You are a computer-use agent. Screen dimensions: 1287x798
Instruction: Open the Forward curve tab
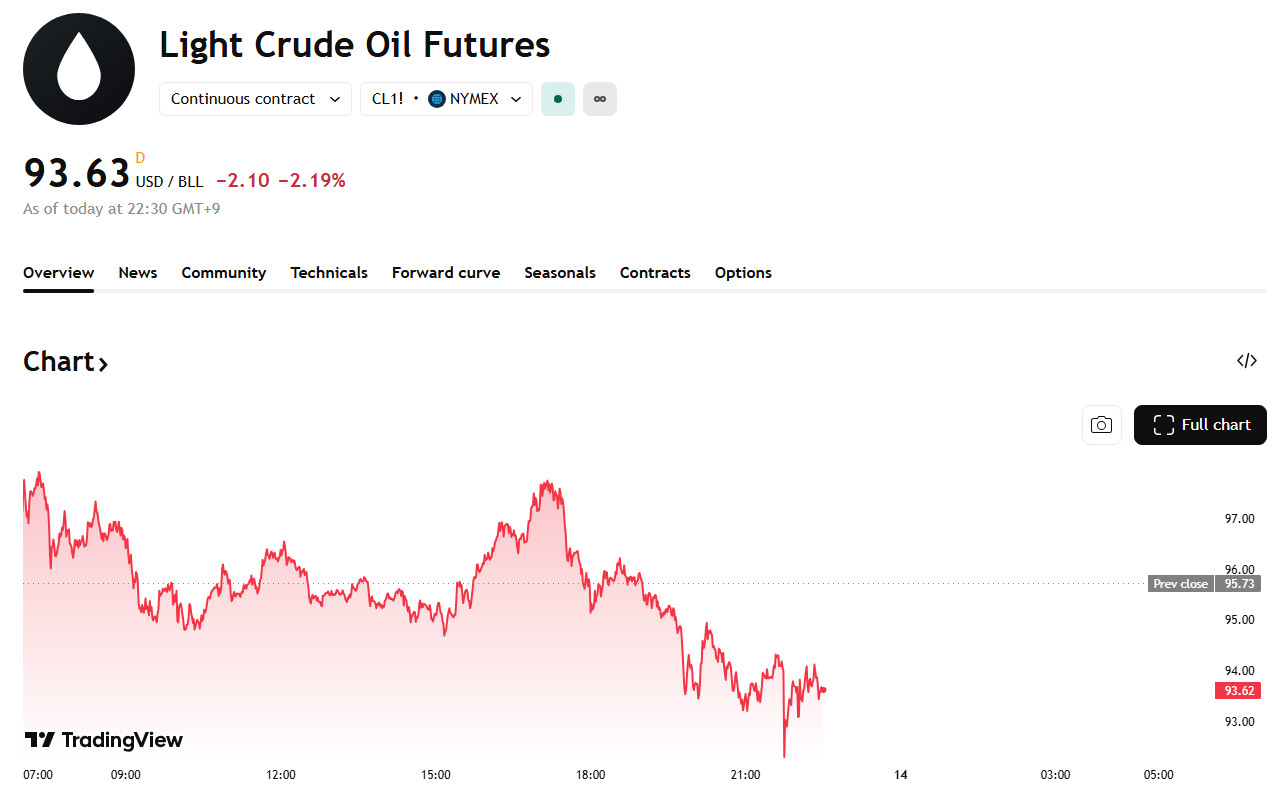[446, 273]
